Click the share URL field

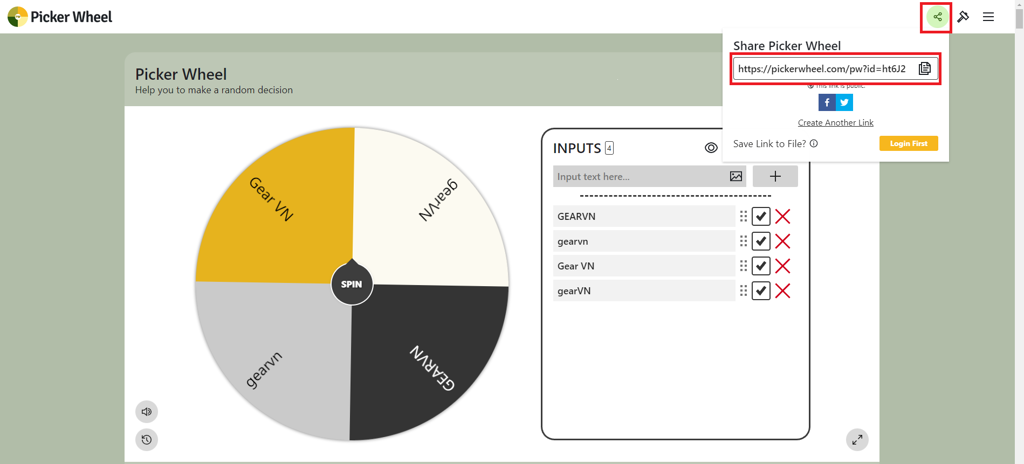click(x=835, y=69)
